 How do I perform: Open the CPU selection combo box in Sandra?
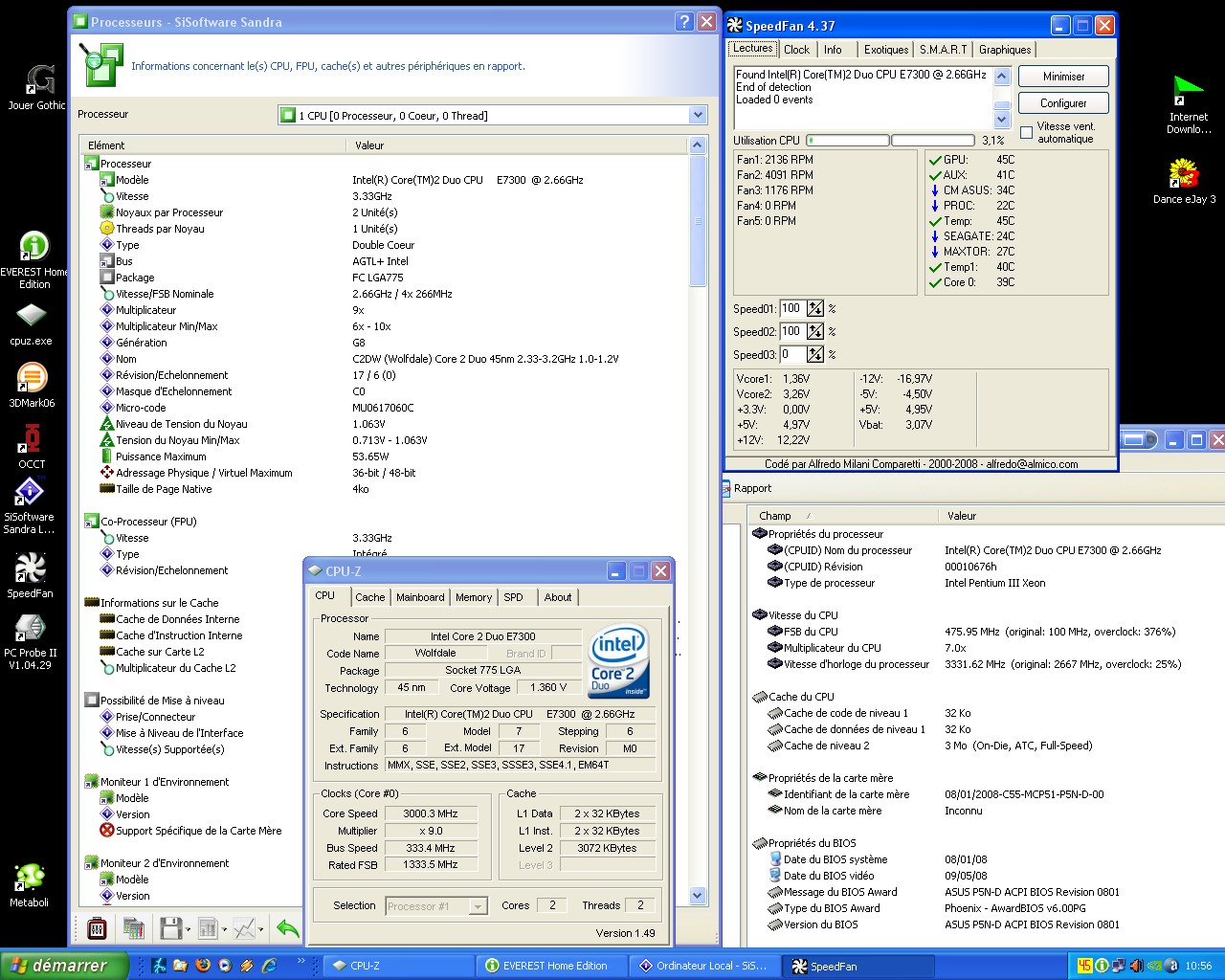pyautogui.click(x=493, y=115)
